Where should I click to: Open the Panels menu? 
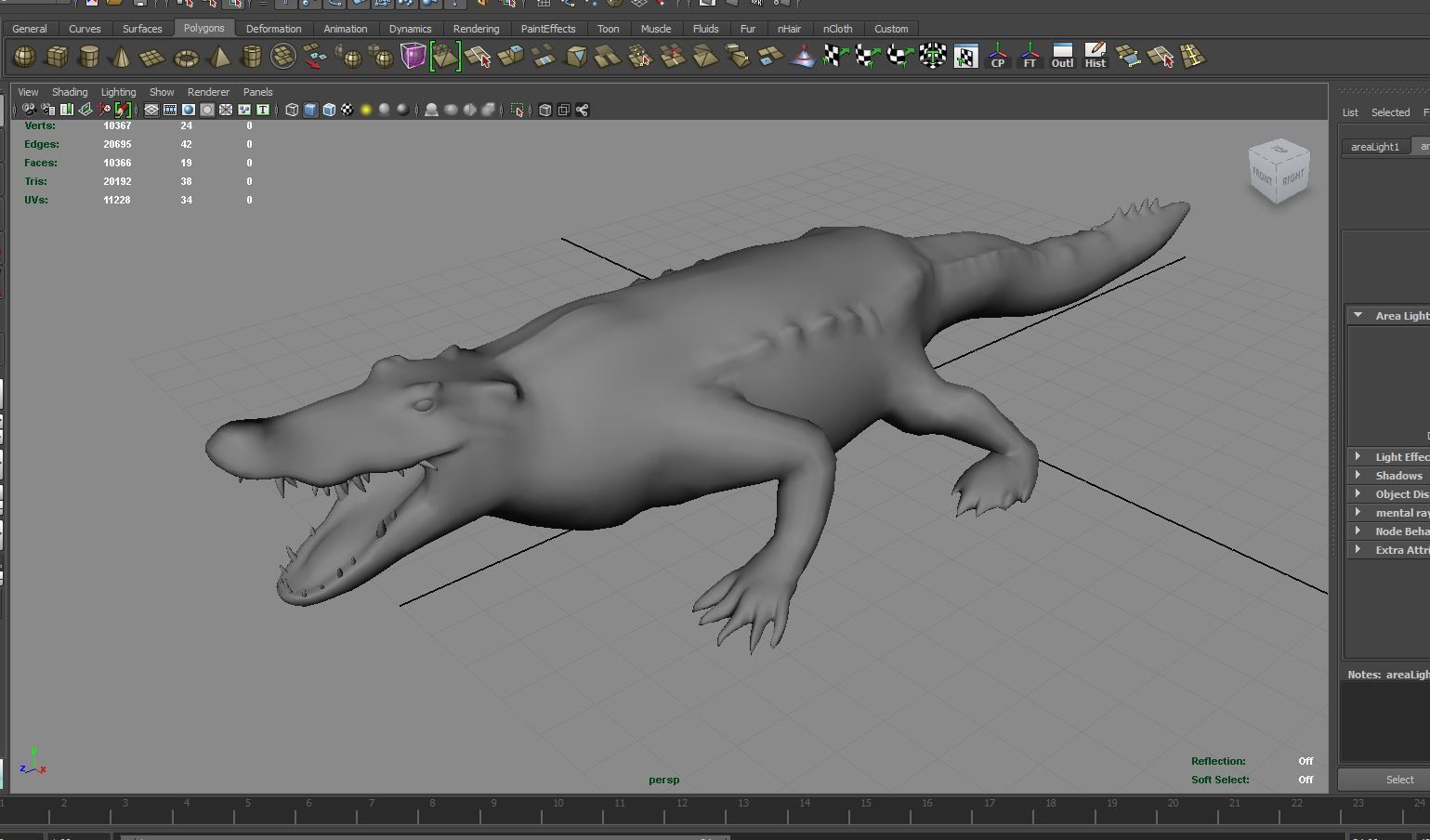pos(257,92)
